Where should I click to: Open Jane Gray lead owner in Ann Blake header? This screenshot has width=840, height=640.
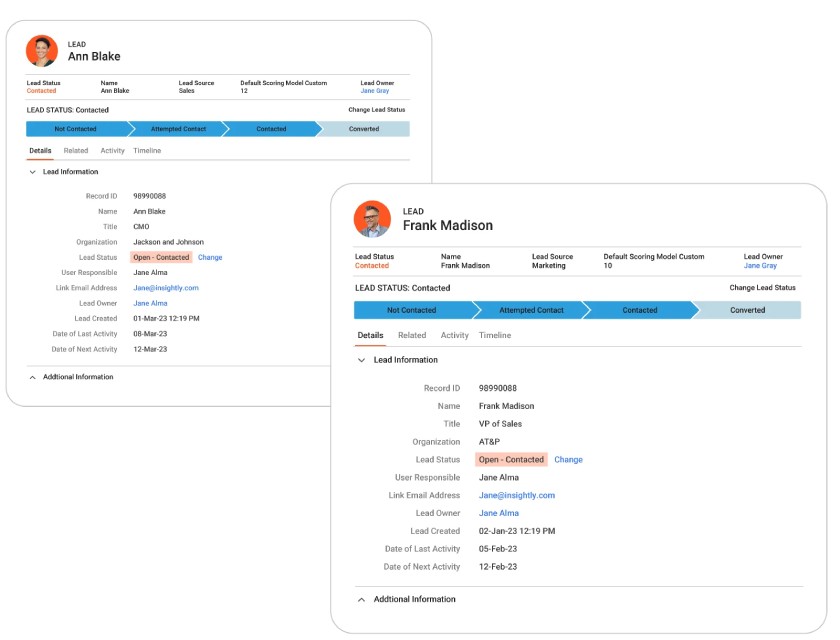pyautogui.click(x=374, y=91)
